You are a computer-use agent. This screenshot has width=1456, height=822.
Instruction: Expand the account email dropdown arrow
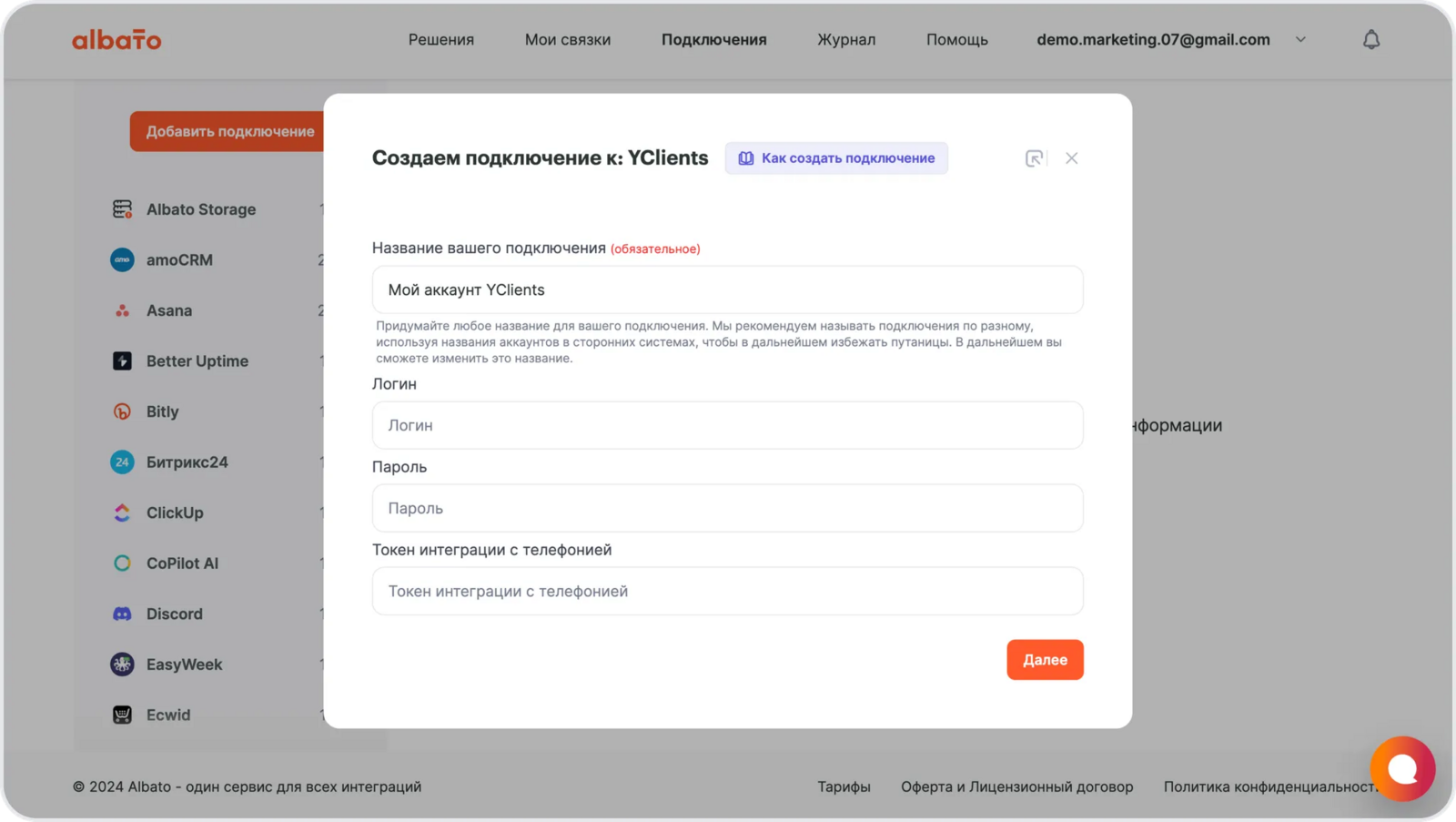1300,40
